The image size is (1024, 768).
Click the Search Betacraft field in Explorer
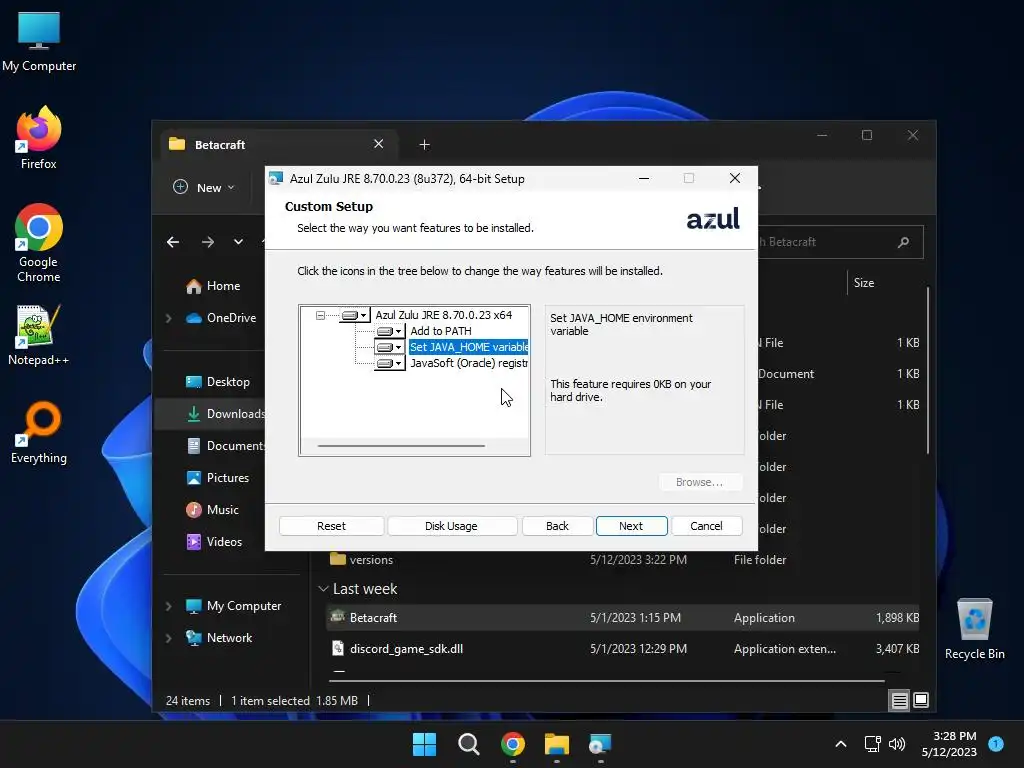click(x=839, y=242)
